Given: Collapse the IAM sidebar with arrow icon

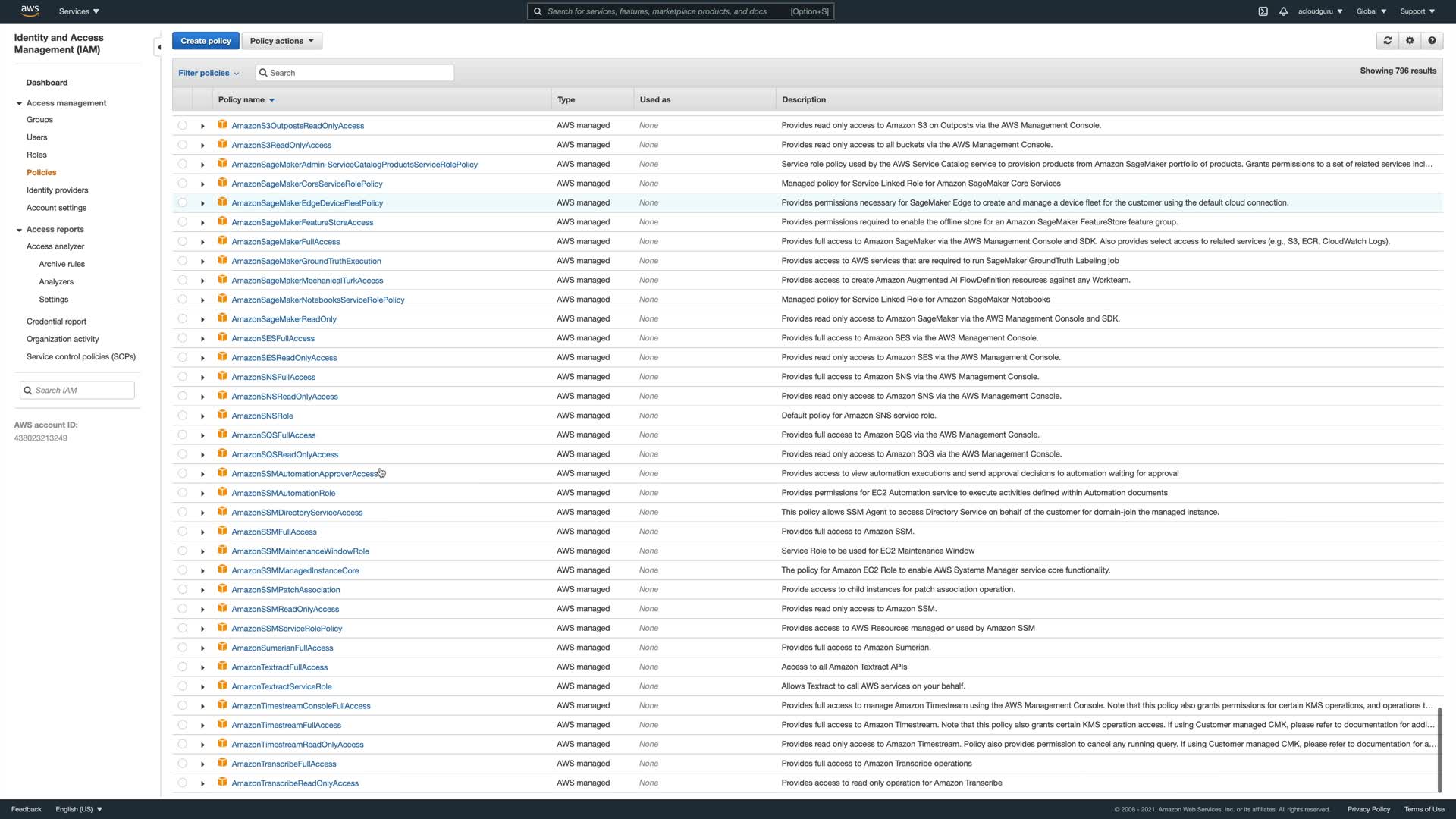Looking at the screenshot, I should click(158, 47).
